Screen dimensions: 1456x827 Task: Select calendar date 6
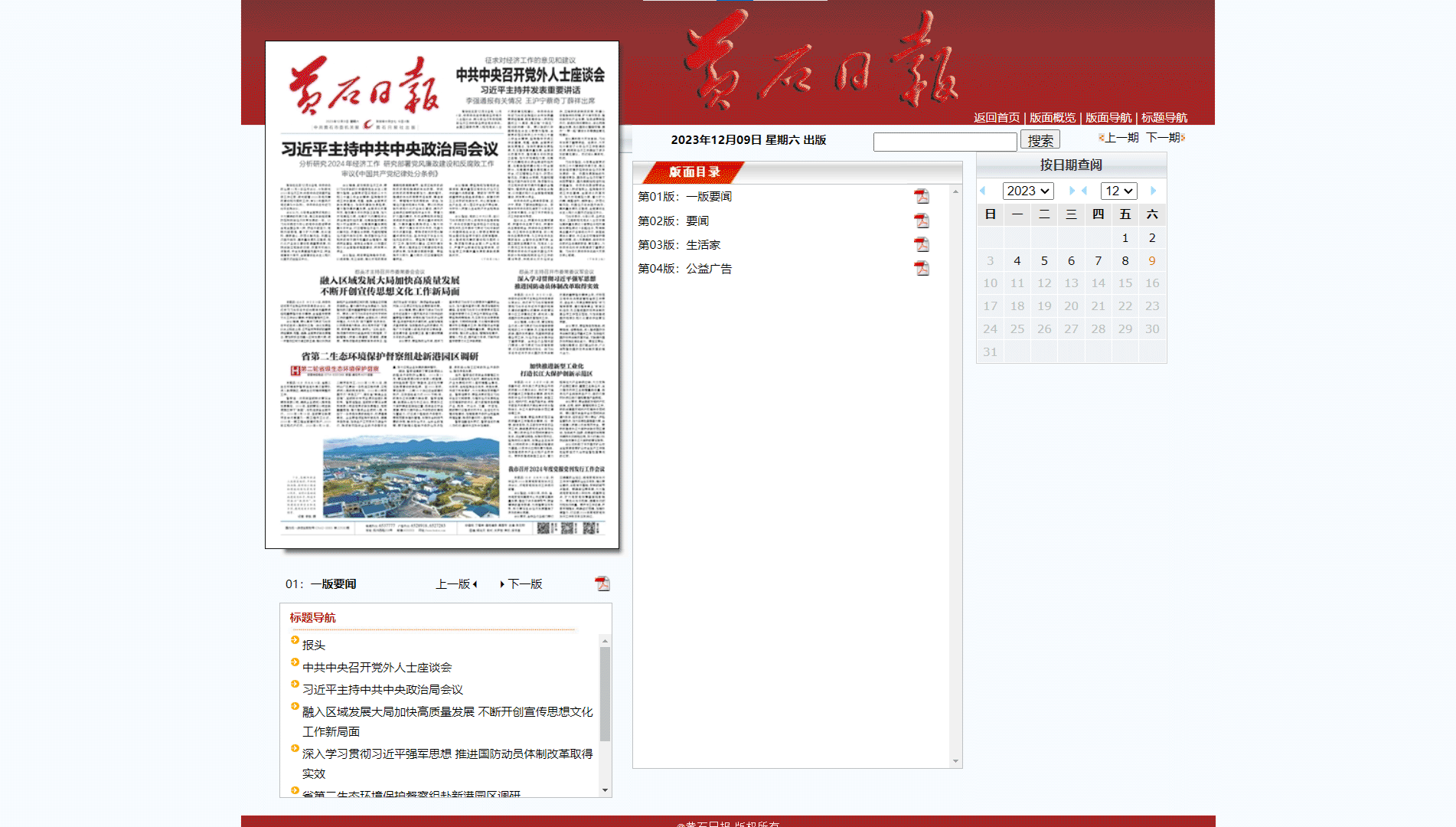coord(1071,261)
